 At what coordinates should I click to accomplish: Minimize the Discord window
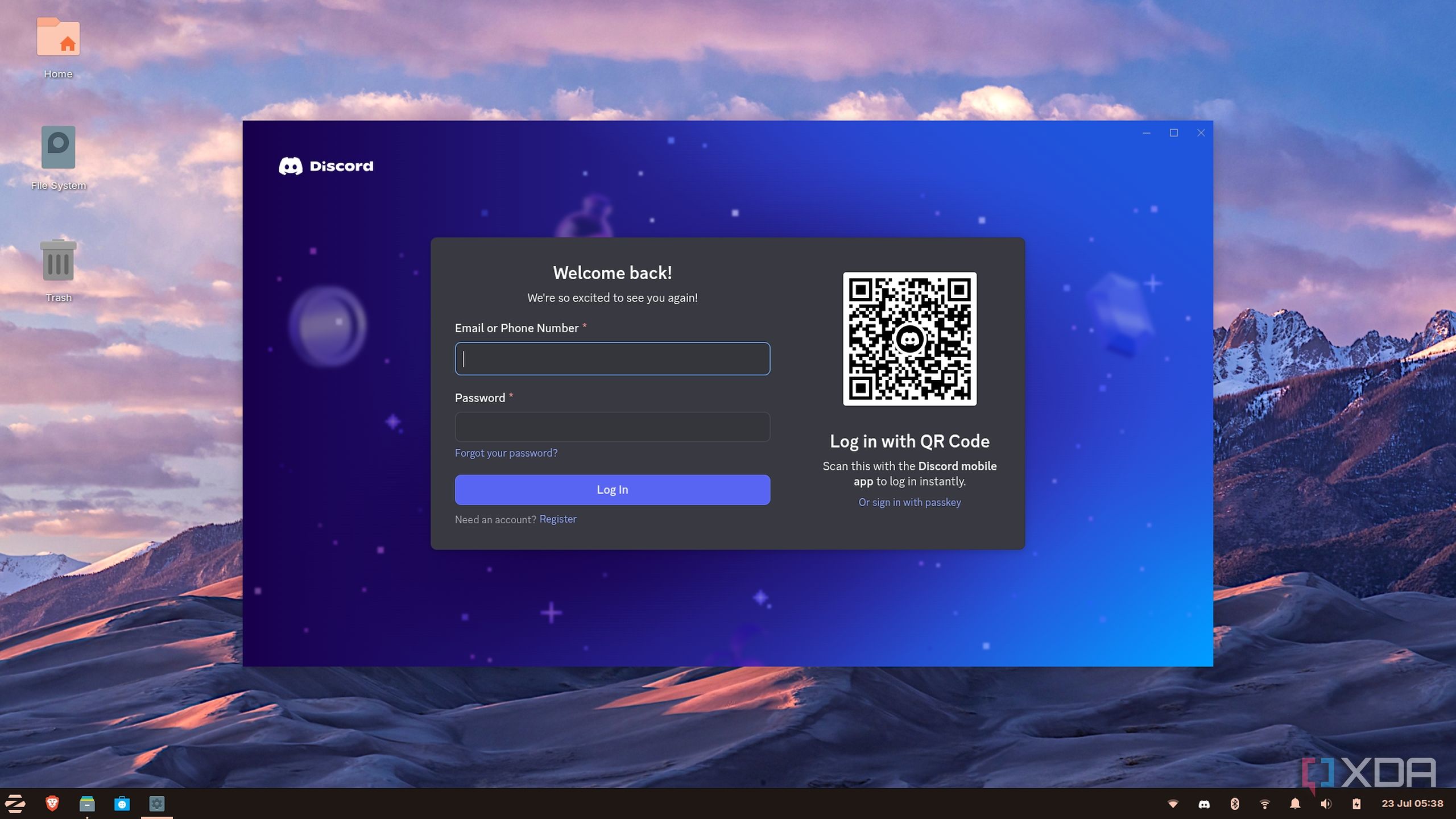click(x=1147, y=133)
